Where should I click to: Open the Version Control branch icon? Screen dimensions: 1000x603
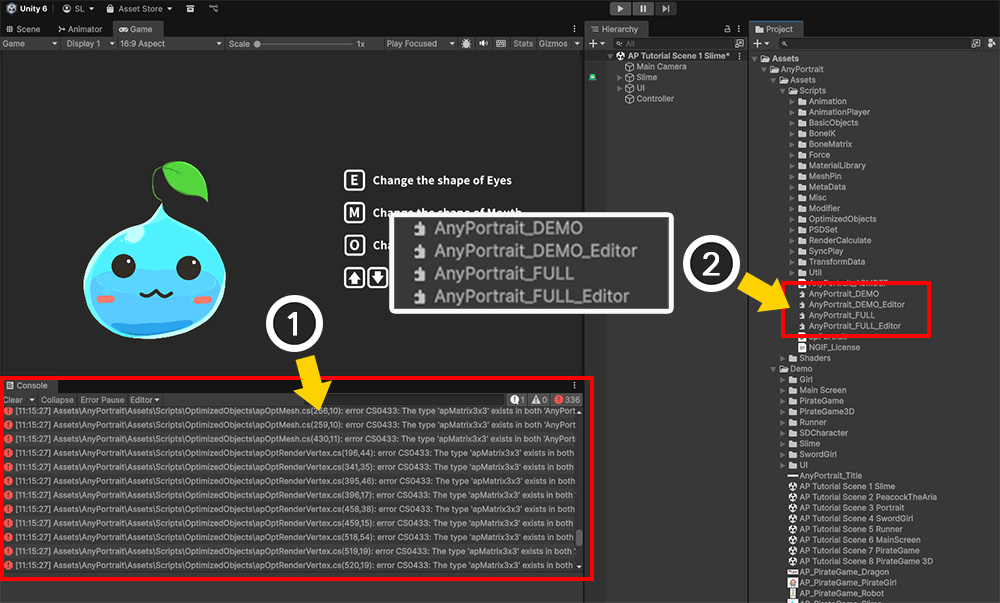[x=214, y=9]
